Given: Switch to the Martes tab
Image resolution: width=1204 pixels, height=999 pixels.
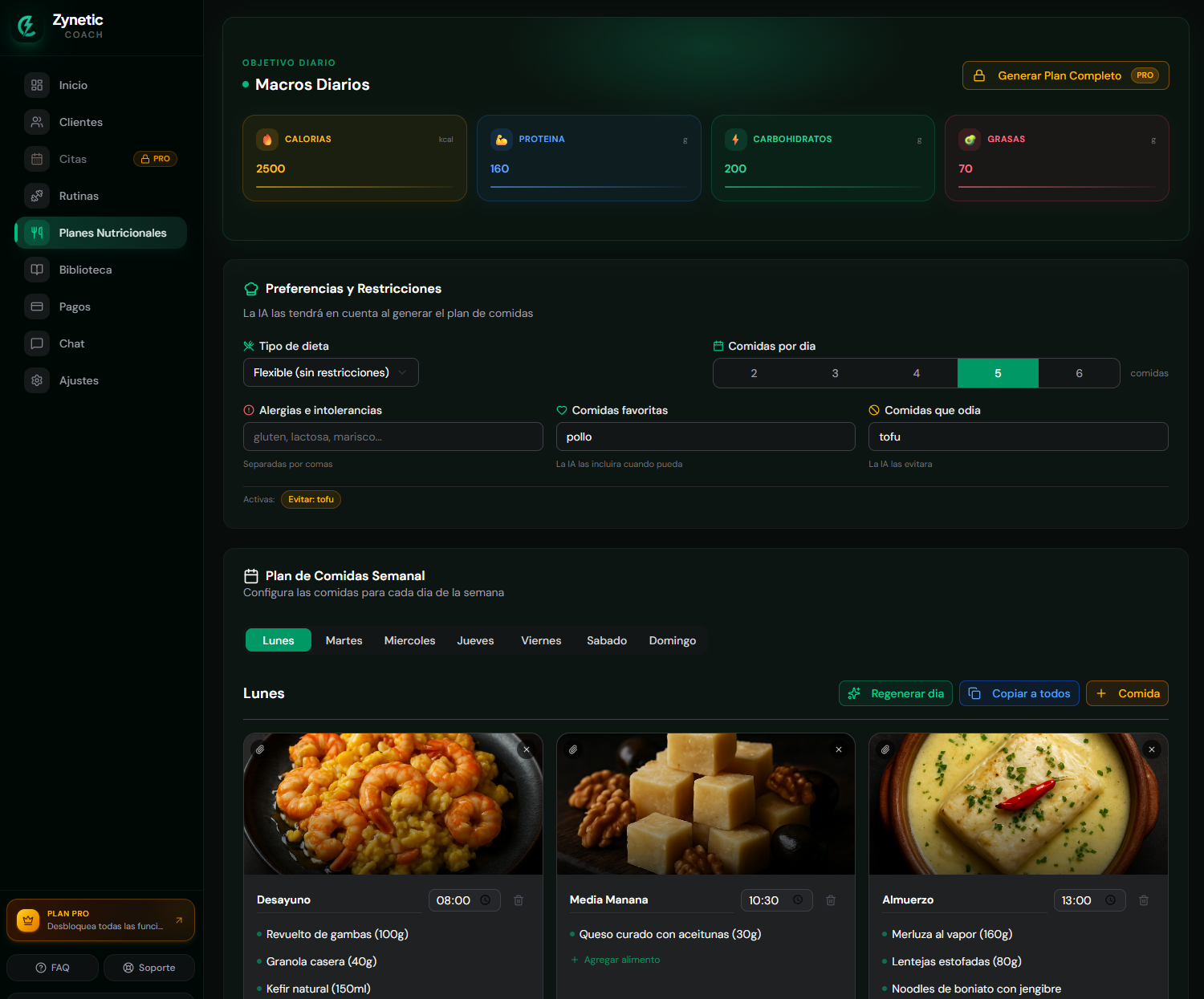Looking at the screenshot, I should (344, 640).
